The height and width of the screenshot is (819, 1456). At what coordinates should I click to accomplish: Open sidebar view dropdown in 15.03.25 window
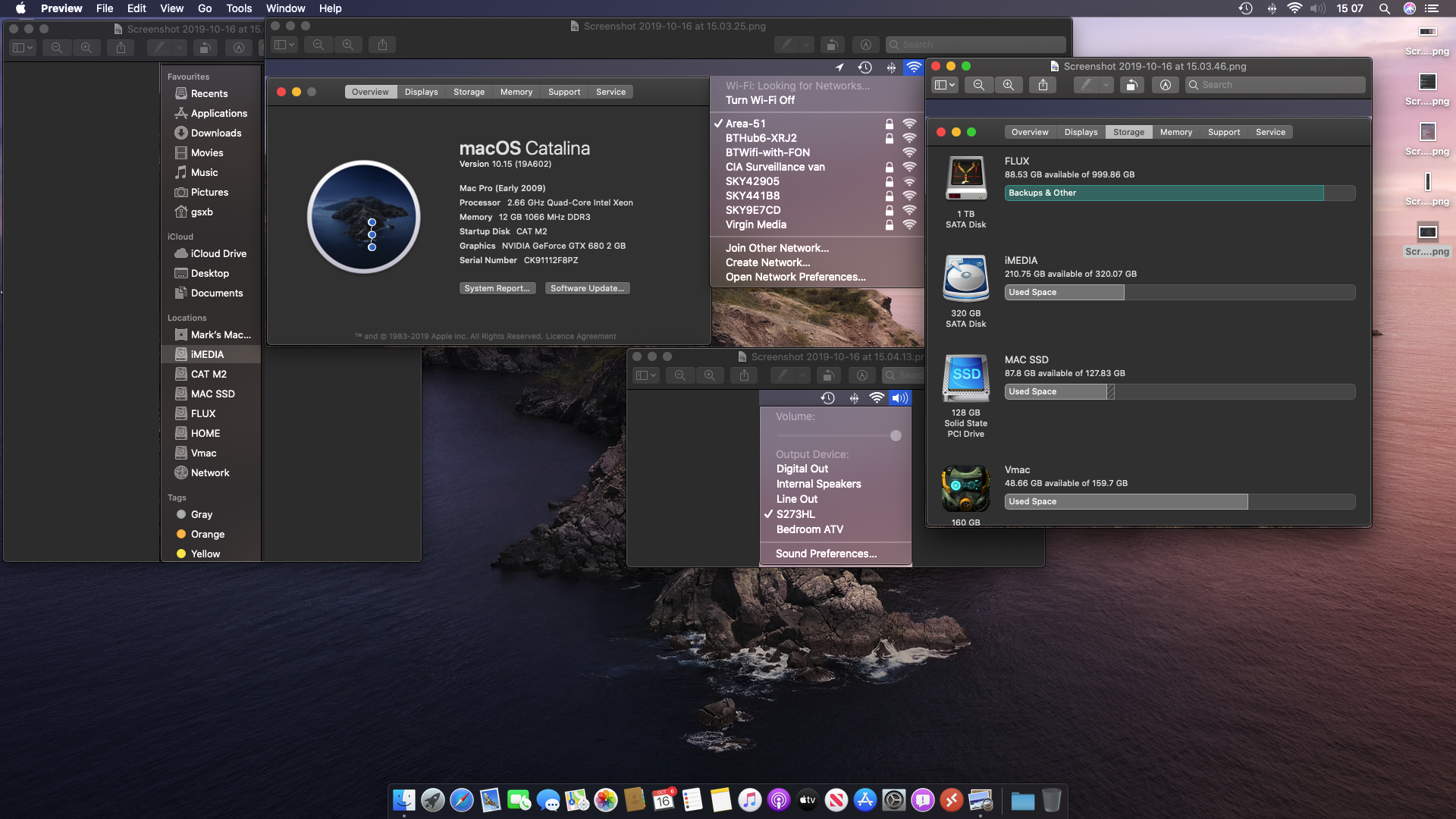click(284, 45)
